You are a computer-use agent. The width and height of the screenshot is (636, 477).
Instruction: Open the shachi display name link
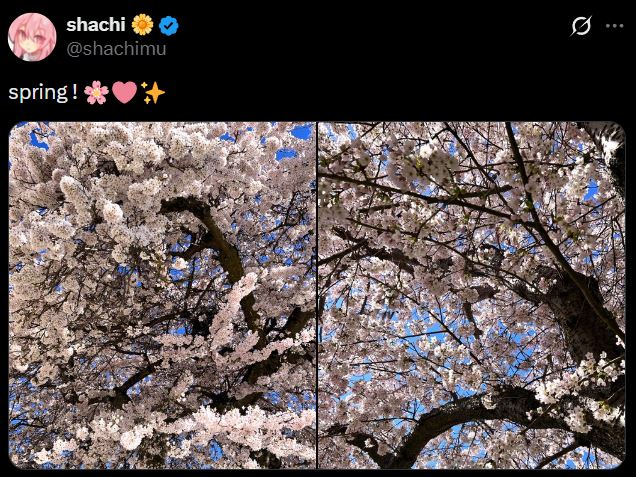[96, 25]
